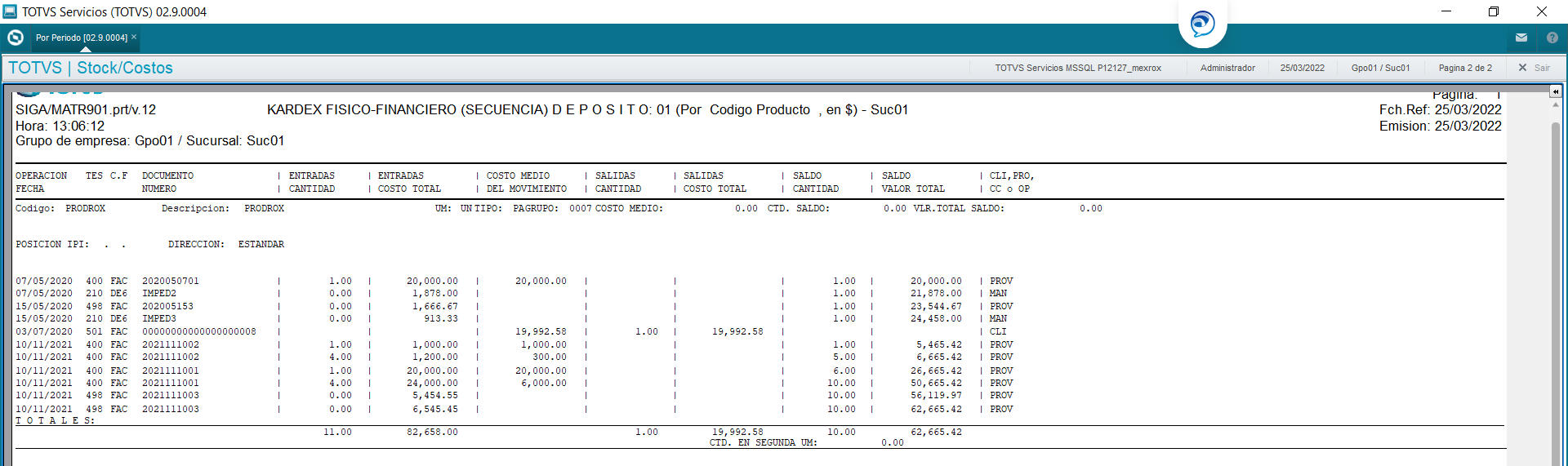The width and height of the screenshot is (1568, 466).
Task: Click TOTVS Servicios MSSQL P12127_mexrox environment label
Action: pos(1078,68)
